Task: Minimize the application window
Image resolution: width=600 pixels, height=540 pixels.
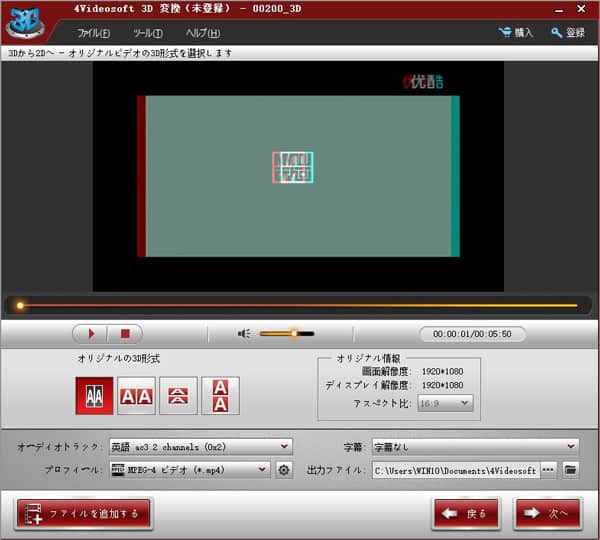Action: point(559,10)
